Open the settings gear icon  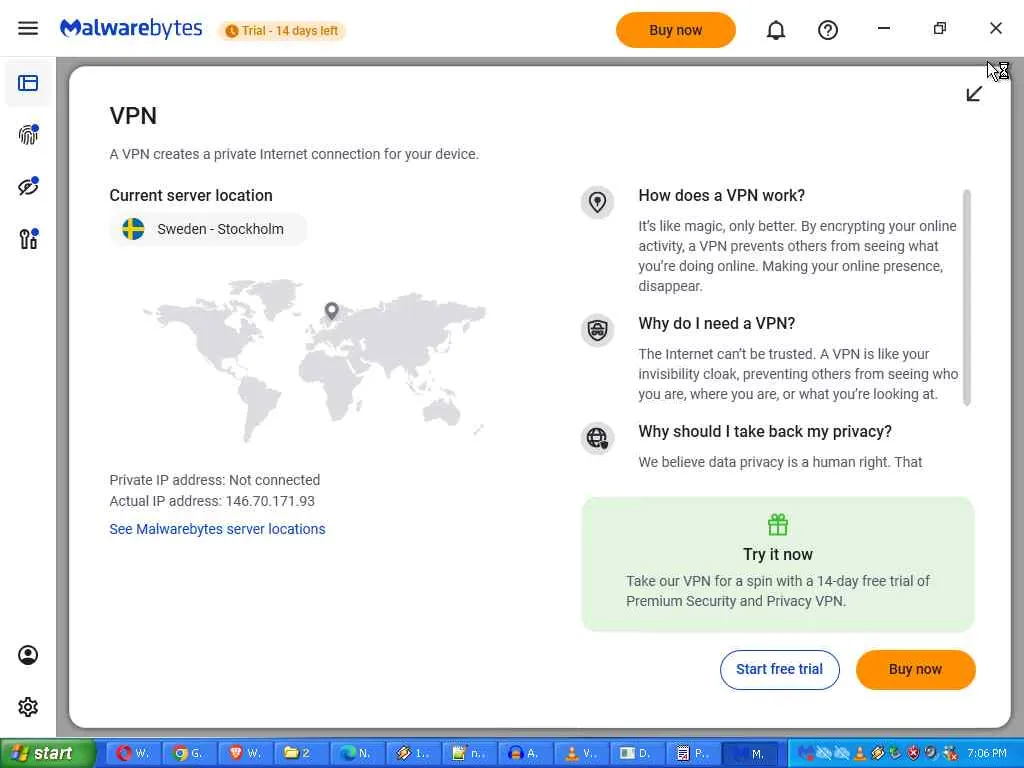[x=28, y=707]
